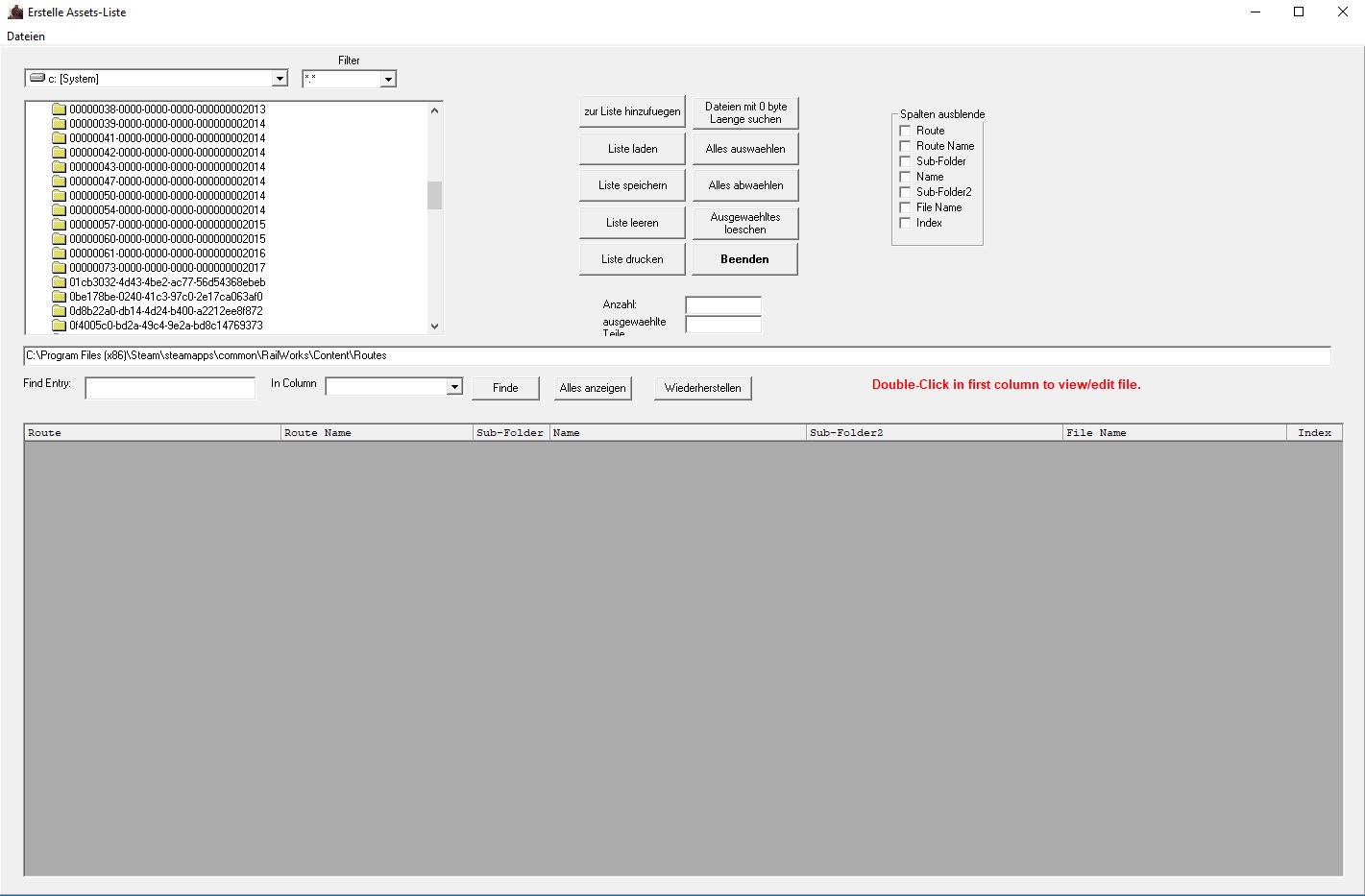
Task: Select folder 00000050-0000-0000-0000-000000002014
Action: point(167,196)
